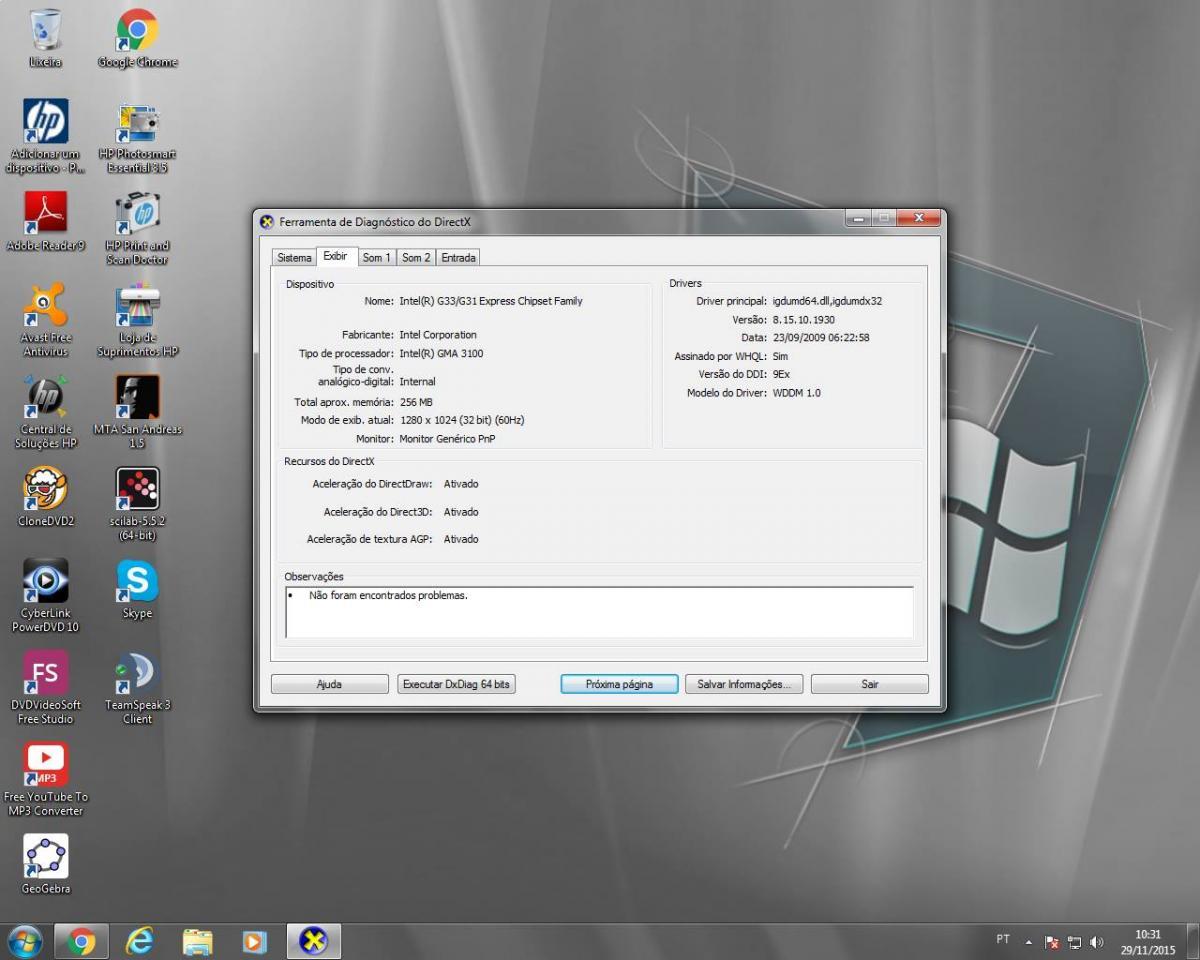The width and height of the screenshot is (1200, 960).
Task: Select CyberLink PowerDVD 10 desktop icon
Action: (x=45, y=596)
